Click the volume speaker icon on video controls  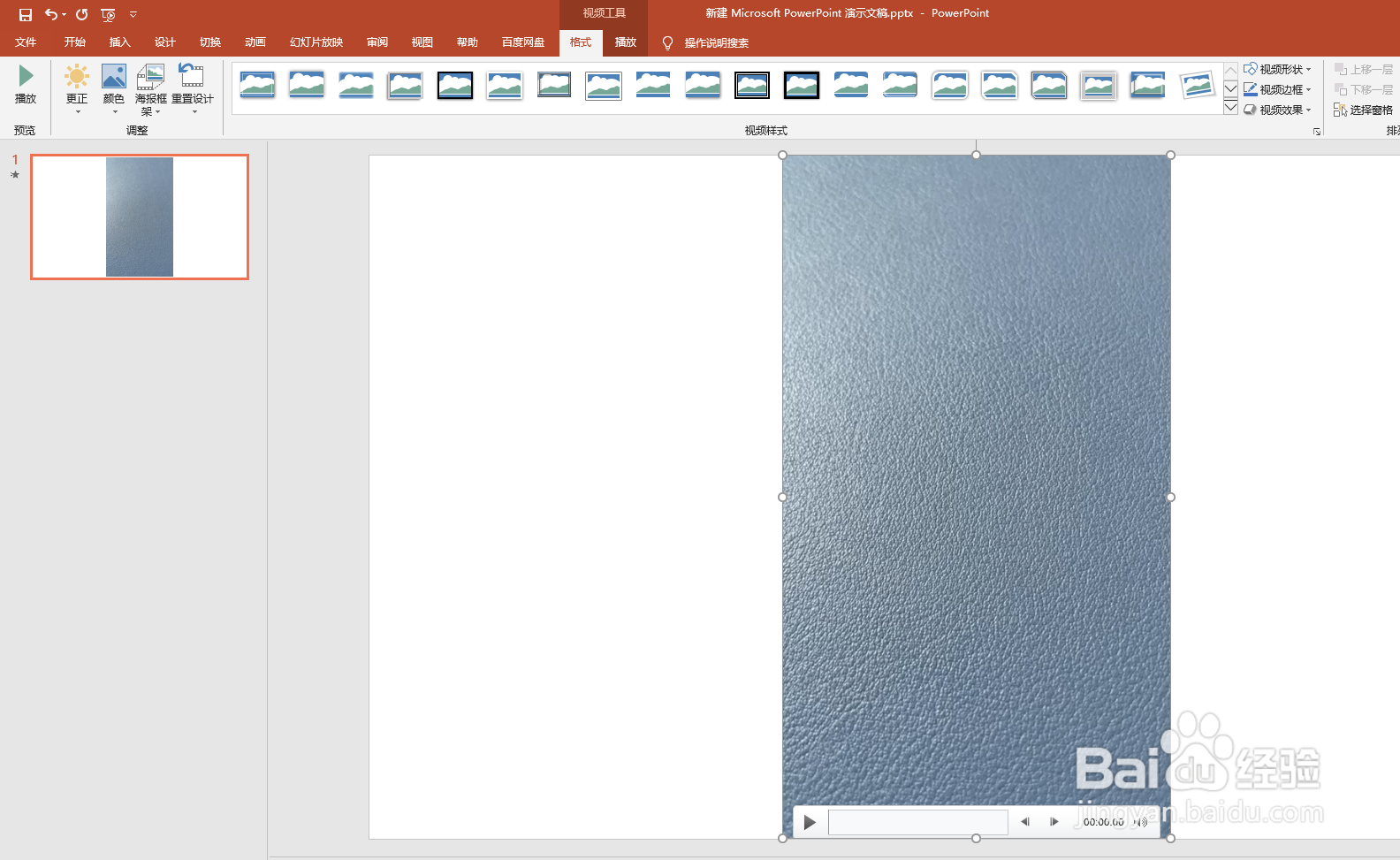pyautogui.click(x=1141, y=822)
